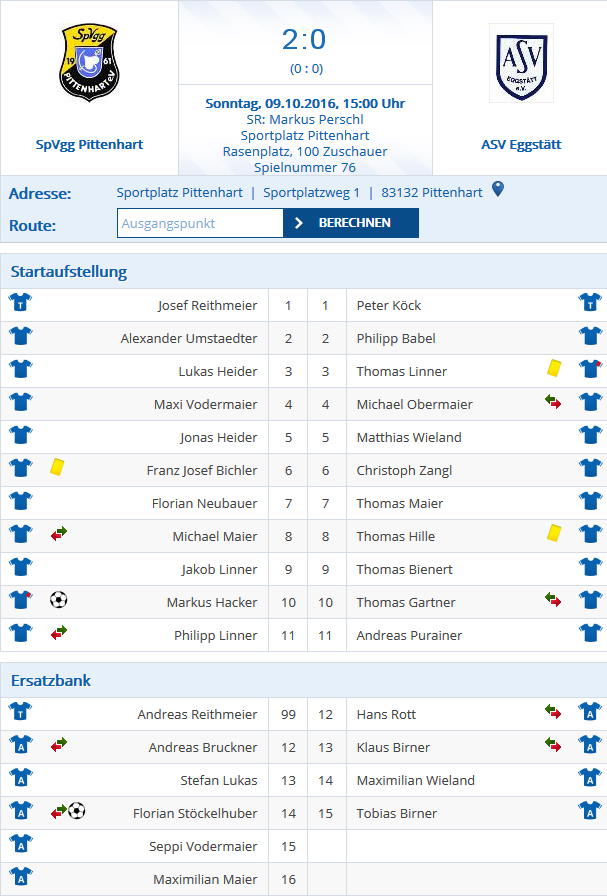Click the Ausgangspunkt route input field
The width and height of the screenshot is (607, 896).
[x=200, y=223]
